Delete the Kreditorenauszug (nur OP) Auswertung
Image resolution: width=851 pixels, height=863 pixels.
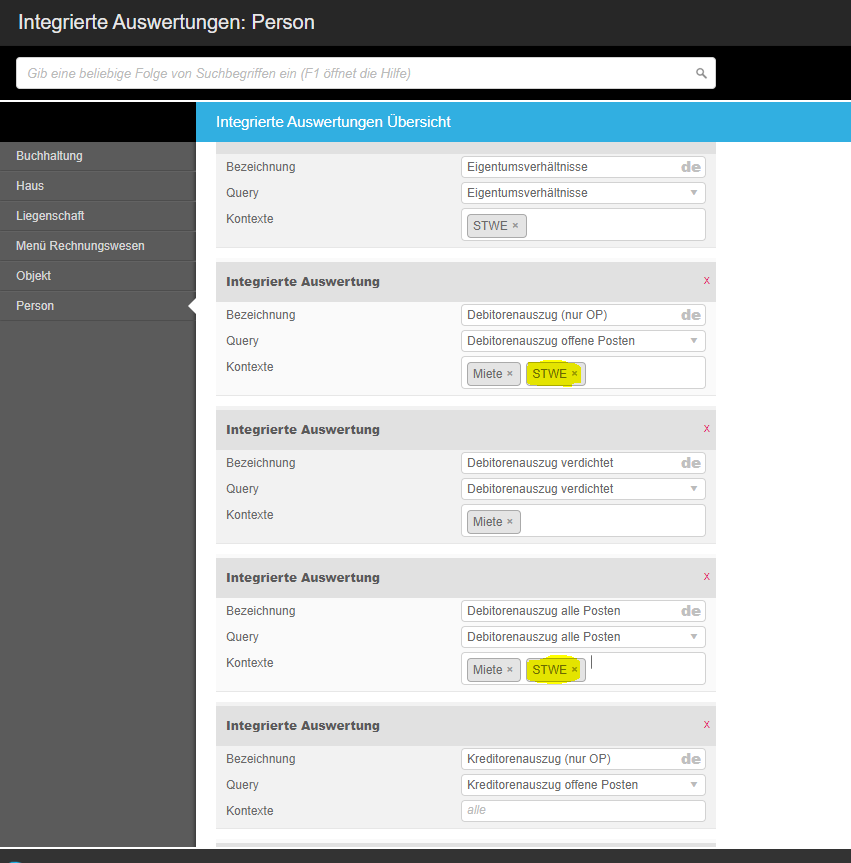[x=706, y=725]
